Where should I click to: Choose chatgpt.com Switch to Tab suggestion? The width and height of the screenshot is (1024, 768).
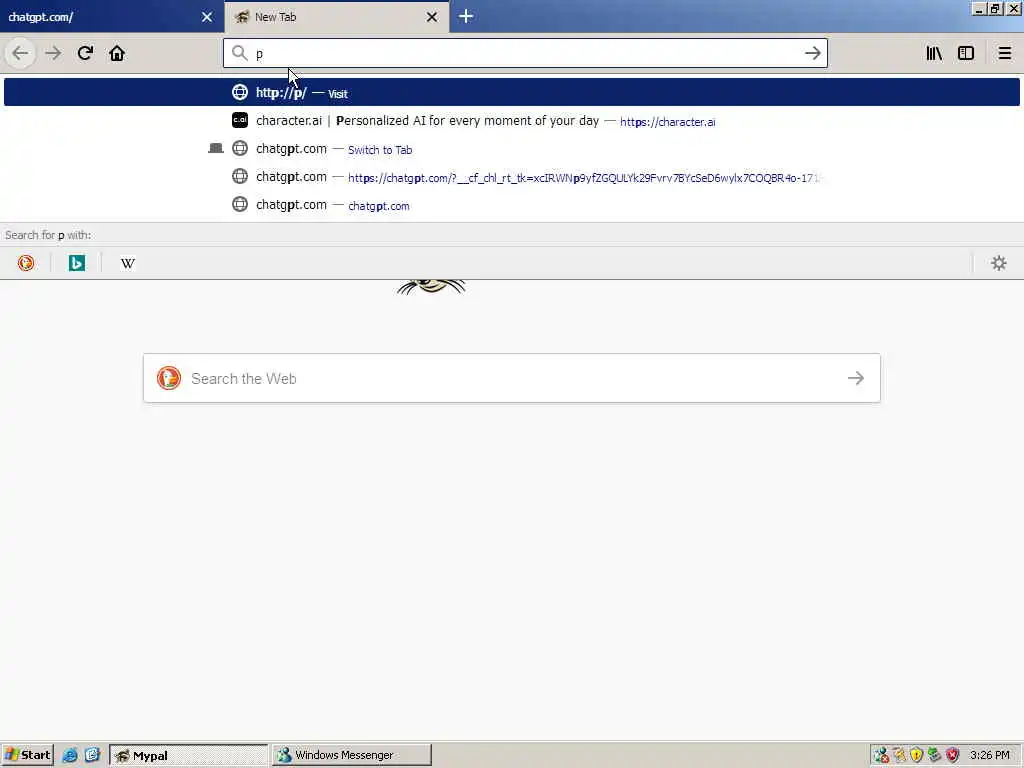(x=511, y=149)
